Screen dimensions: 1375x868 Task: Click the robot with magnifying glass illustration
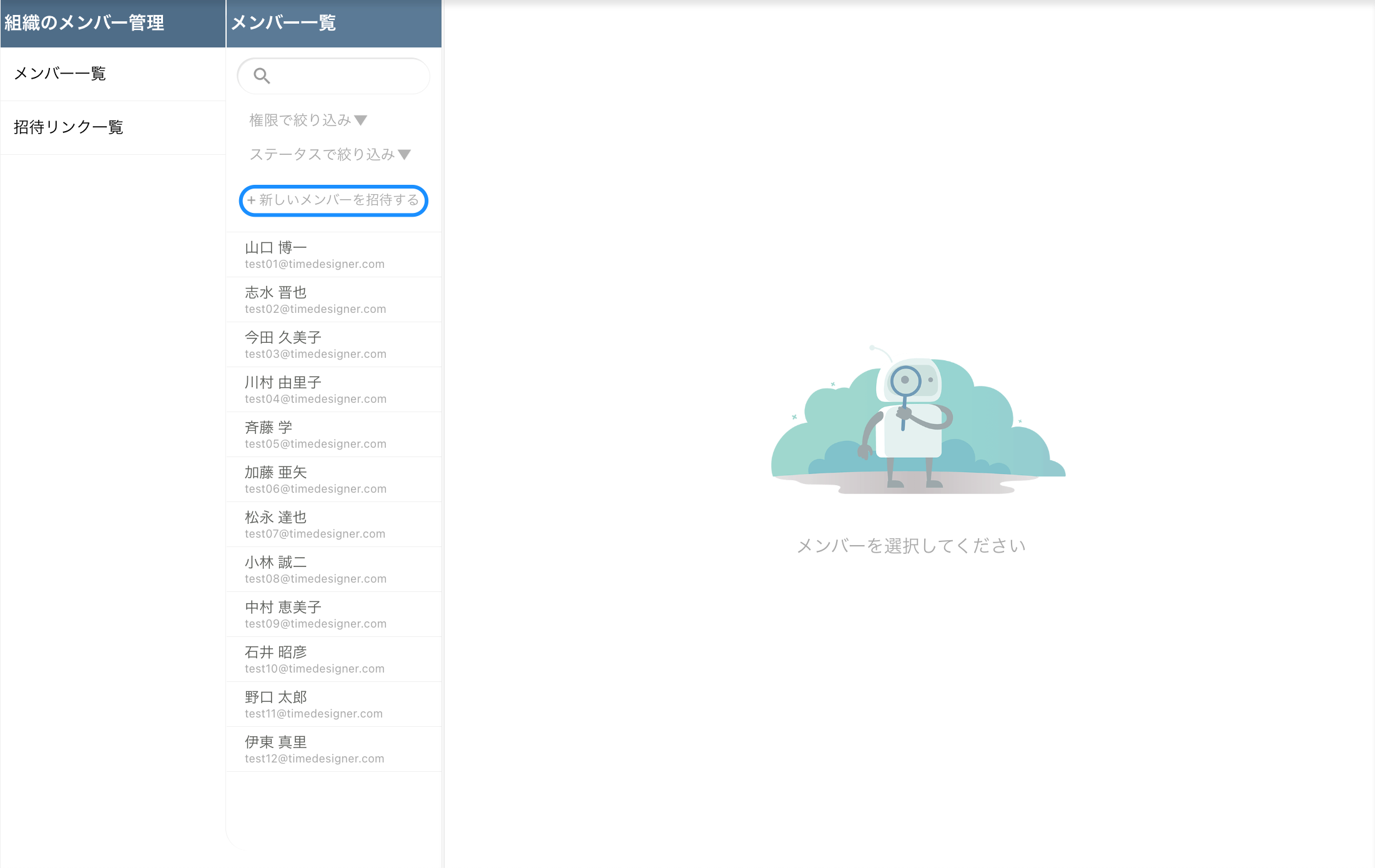click(912, 420)
